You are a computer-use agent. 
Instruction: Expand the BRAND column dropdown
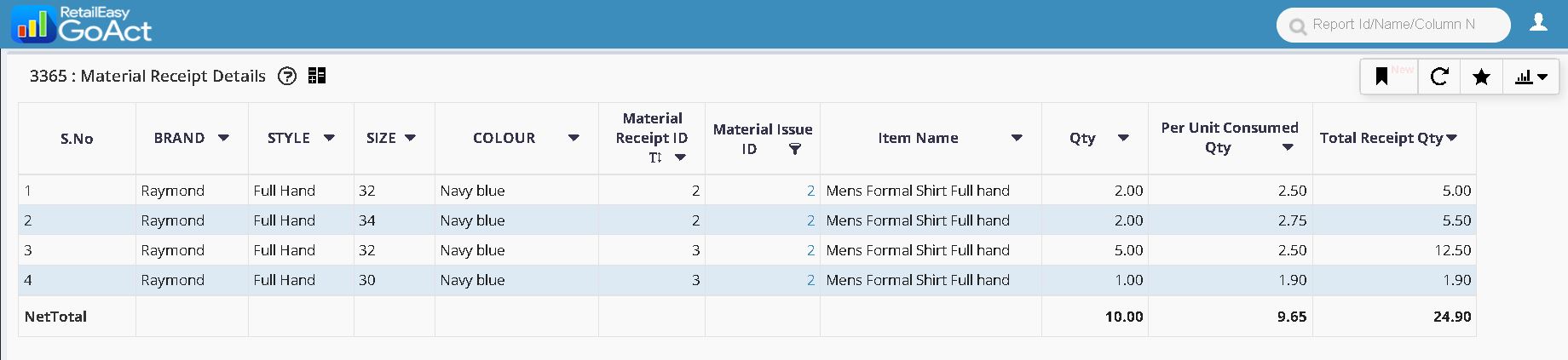coord(223,138)
